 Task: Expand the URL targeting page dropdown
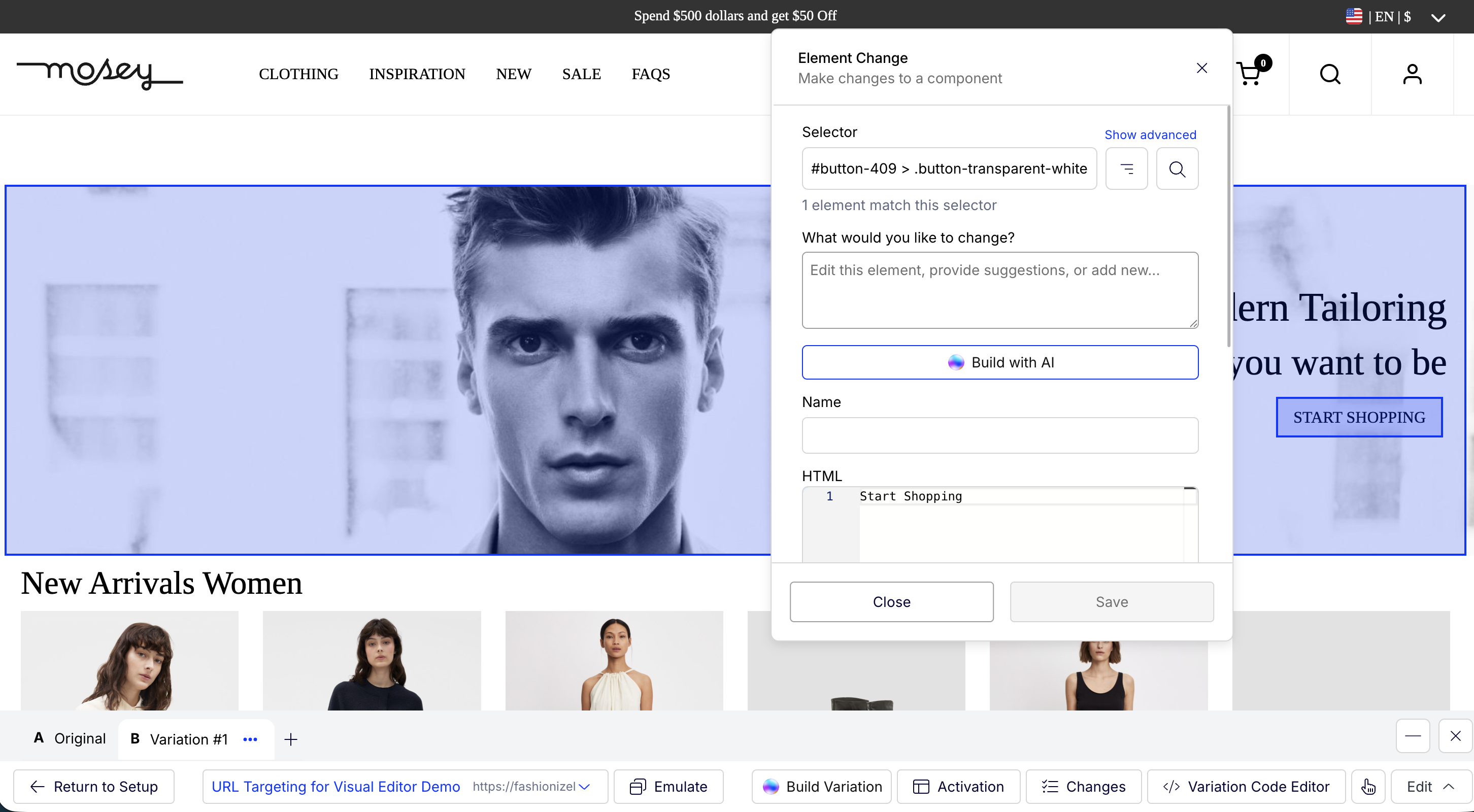(584, 786)
